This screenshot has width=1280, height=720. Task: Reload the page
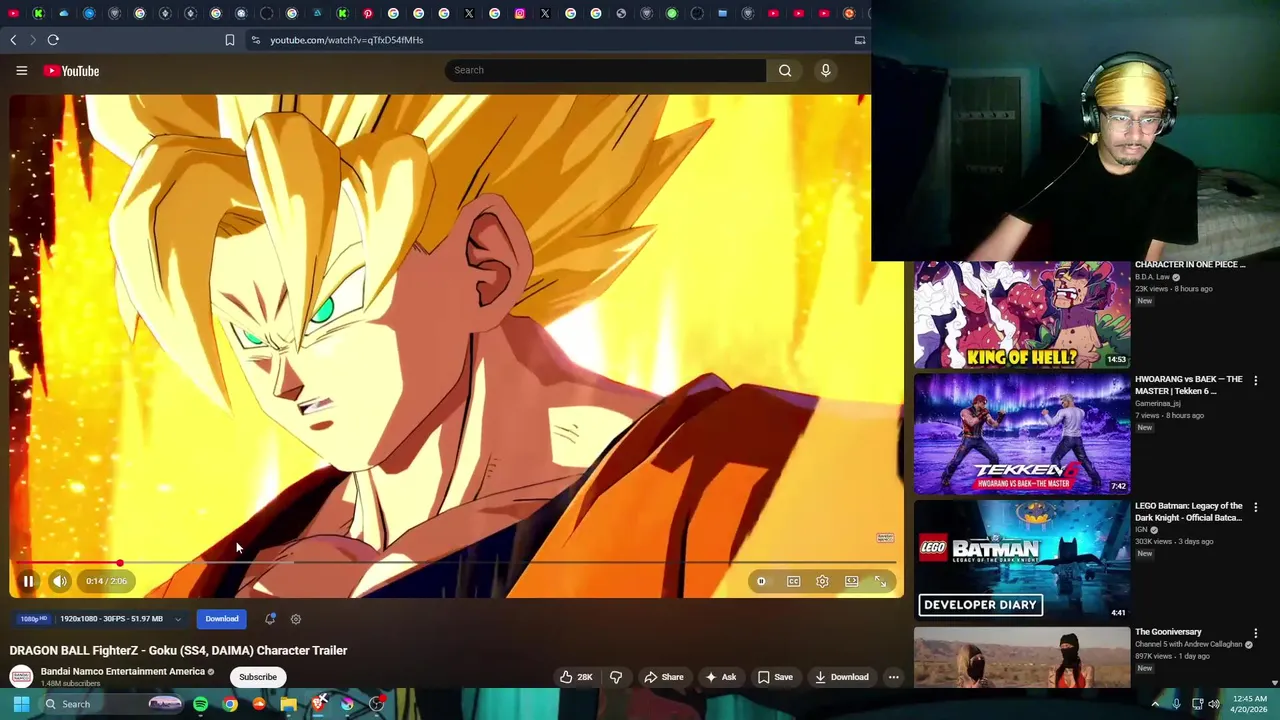click(53, 40)
